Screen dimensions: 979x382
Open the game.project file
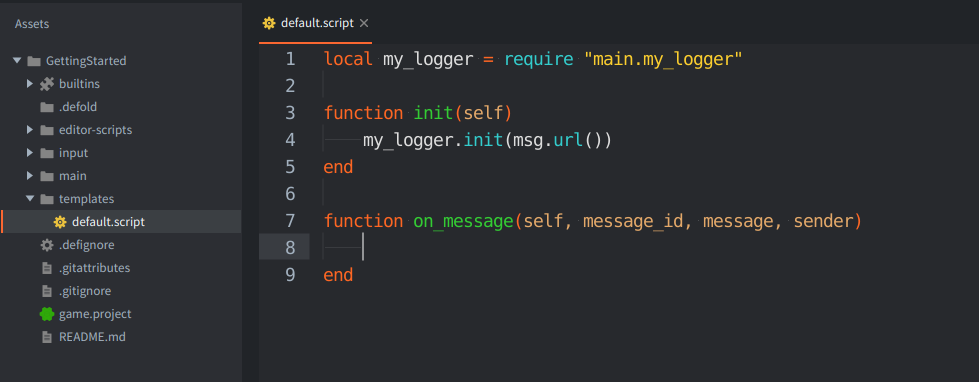pyautogui.click(x=96, y=314)
